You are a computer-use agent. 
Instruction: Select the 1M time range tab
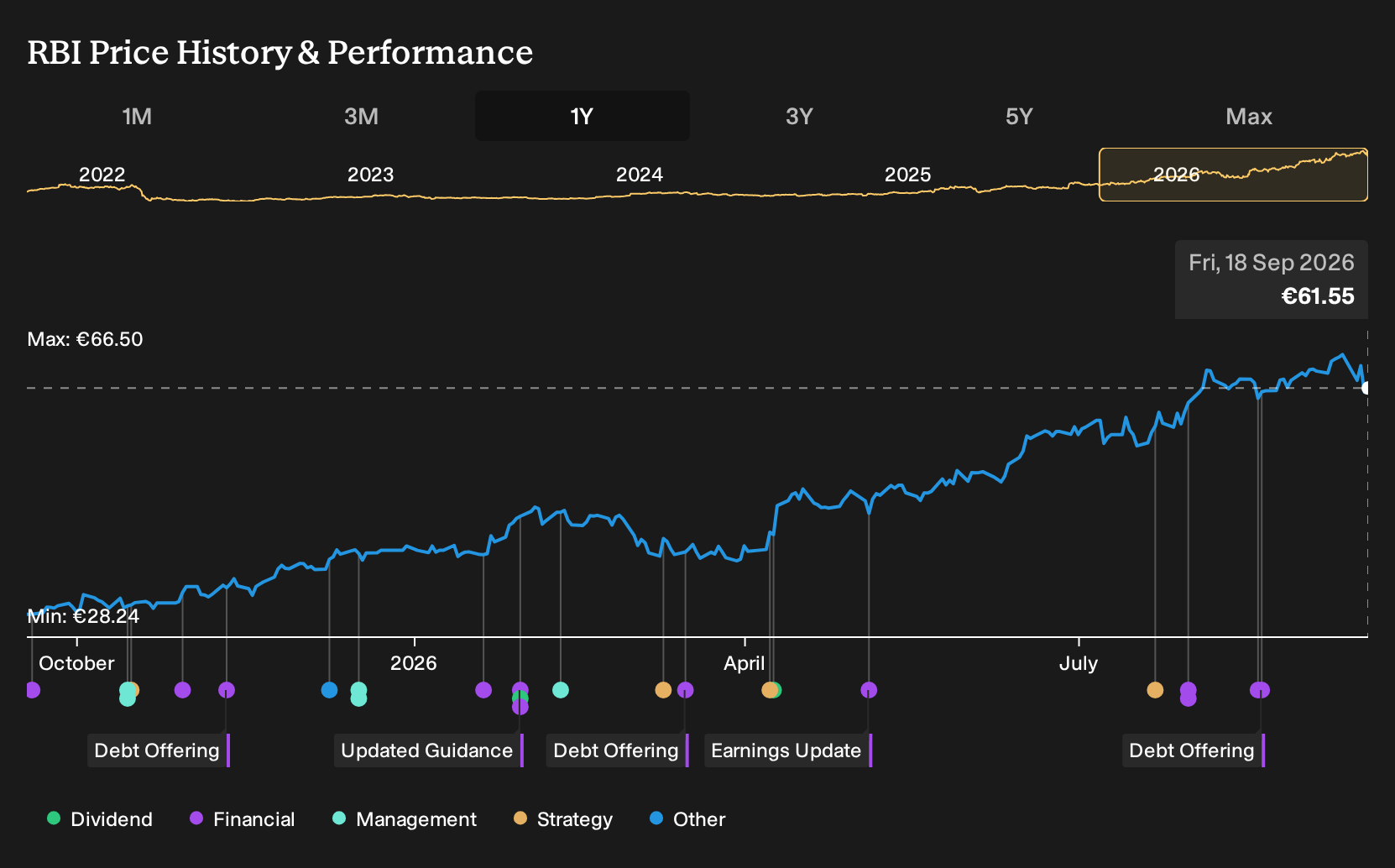click(x=137, y=116)
